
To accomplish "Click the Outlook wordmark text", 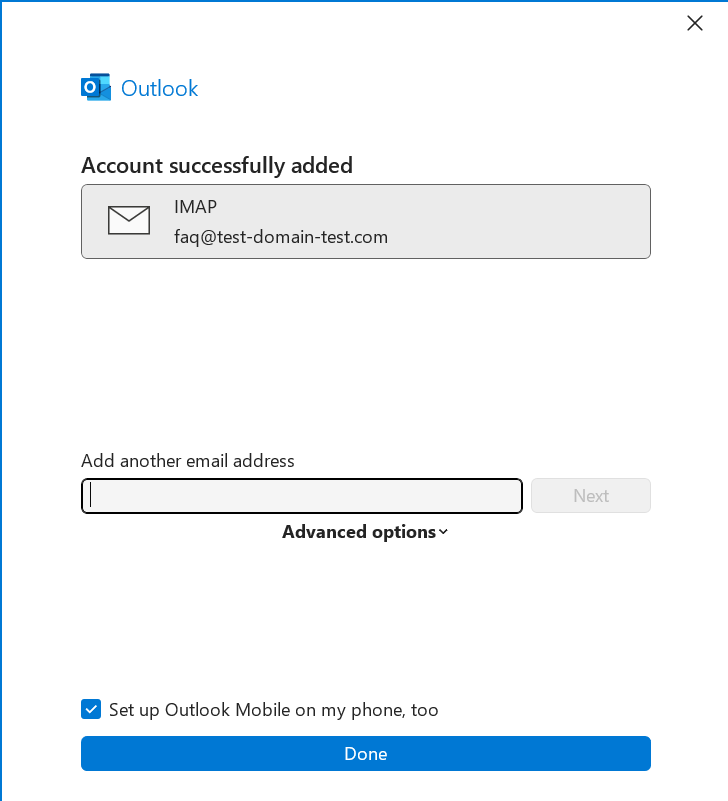I will [160, 88].
